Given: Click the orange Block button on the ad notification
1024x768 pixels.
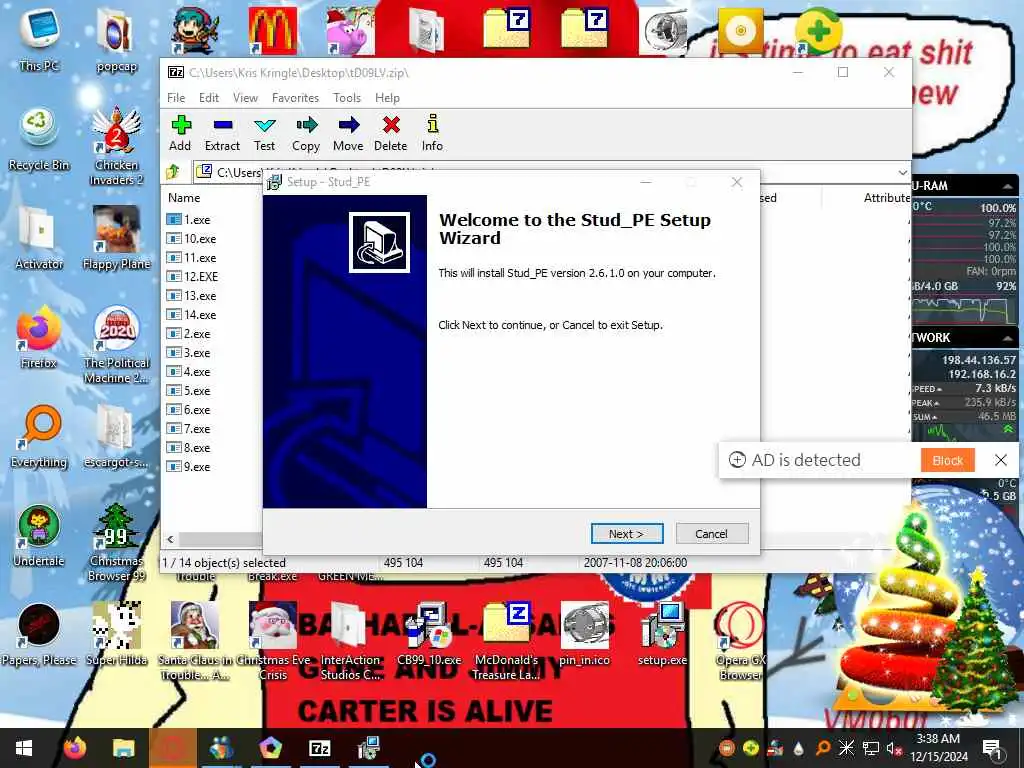Looking at the screenshot, I should [x=948, y=460].
